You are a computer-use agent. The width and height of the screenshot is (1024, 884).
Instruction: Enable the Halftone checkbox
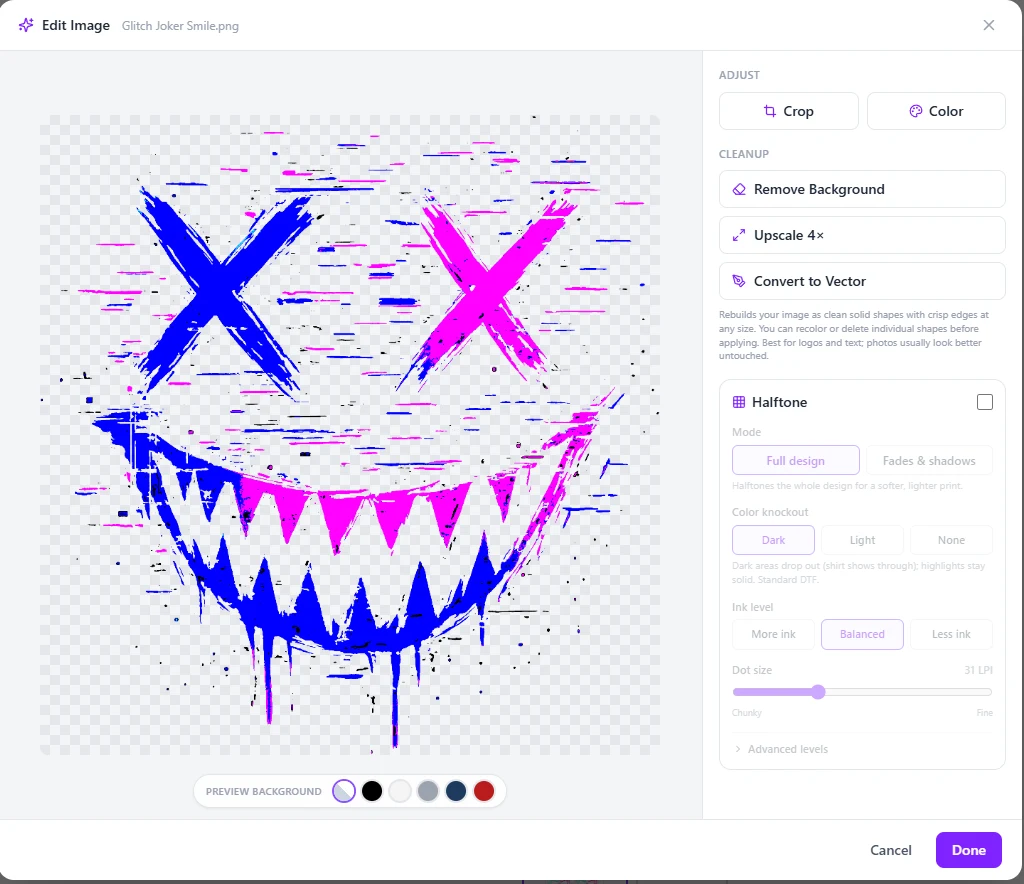coord(985,402)
